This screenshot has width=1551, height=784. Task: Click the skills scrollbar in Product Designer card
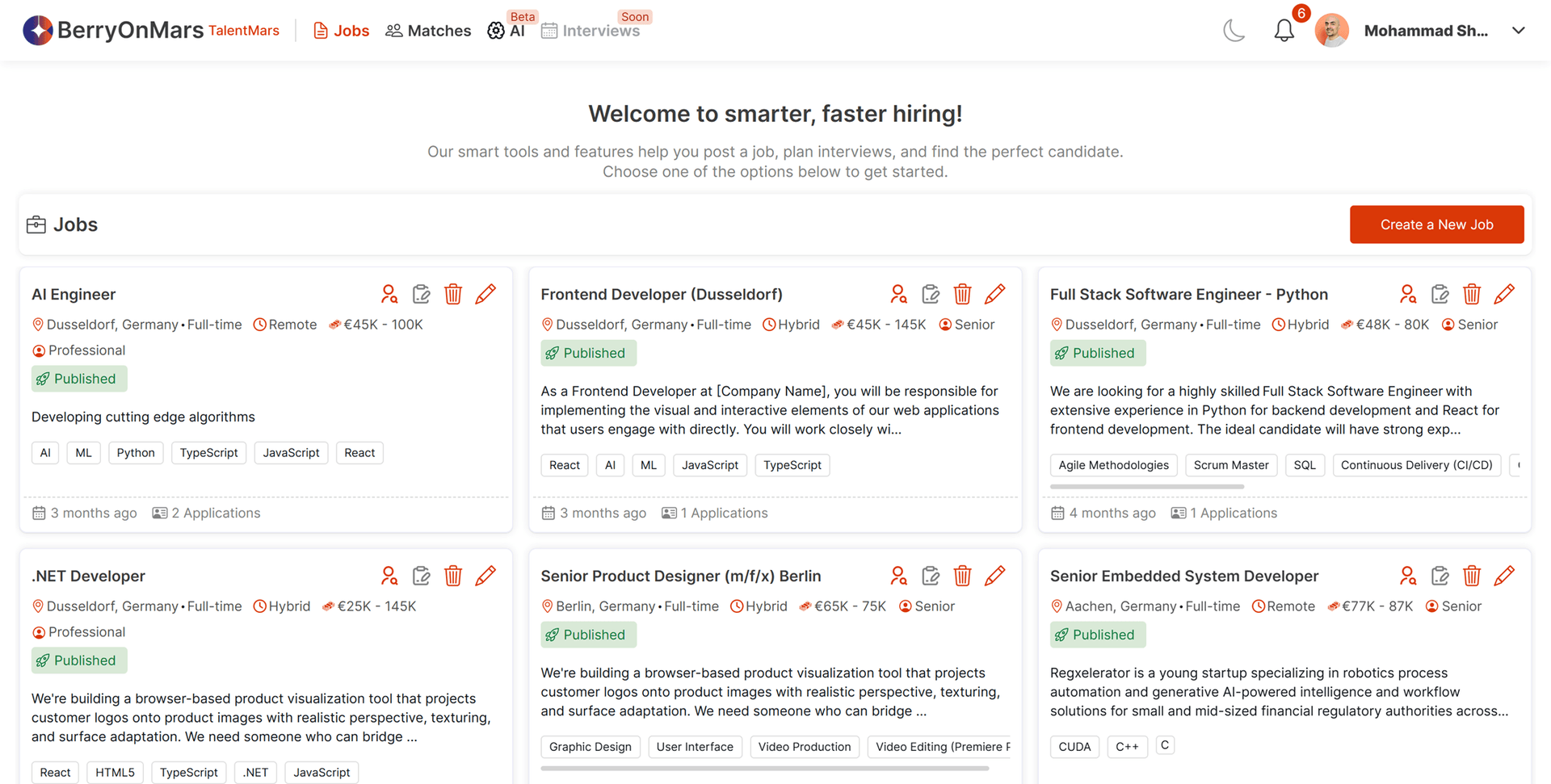[x=765, y=769]
